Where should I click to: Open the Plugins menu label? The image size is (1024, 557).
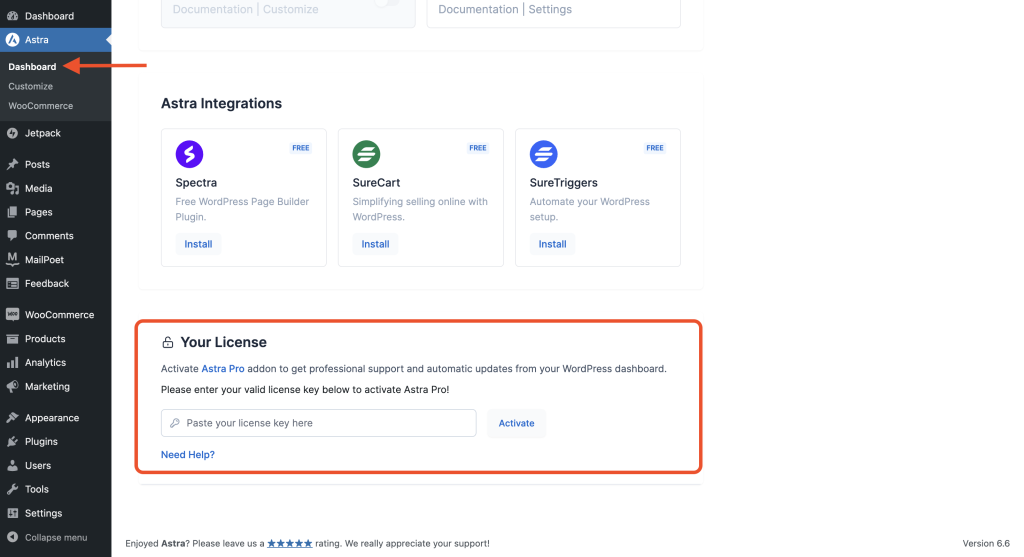(41, 441)
